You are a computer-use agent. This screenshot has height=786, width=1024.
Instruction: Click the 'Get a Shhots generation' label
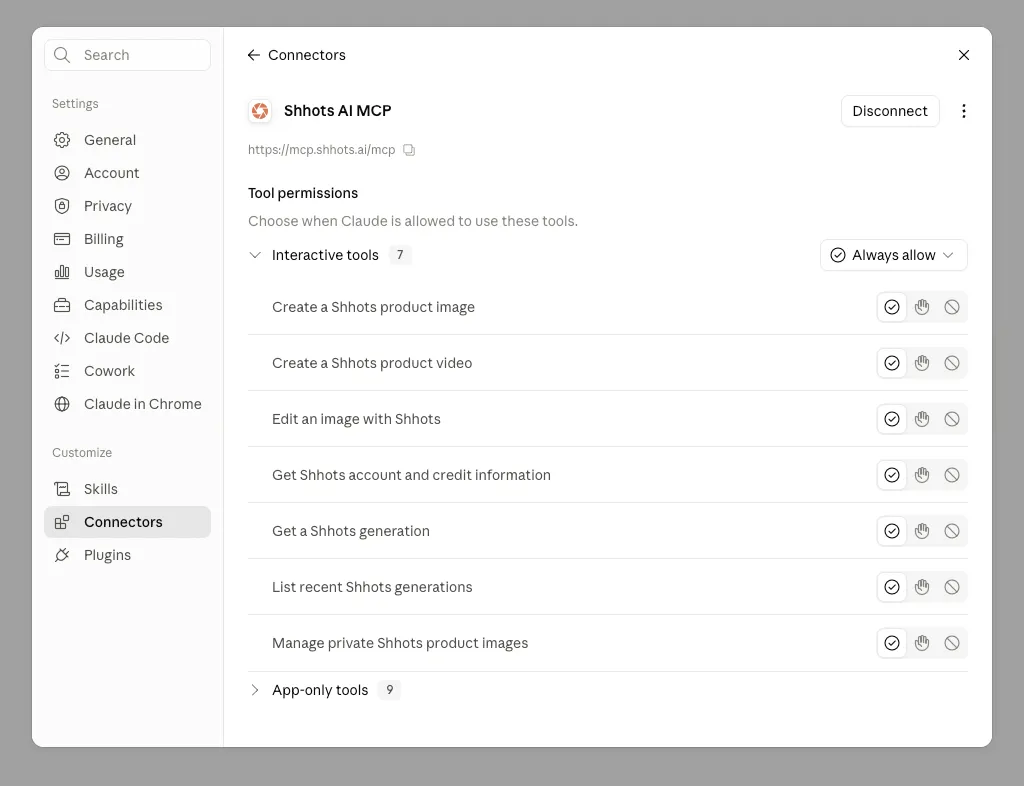coord(351,531)
